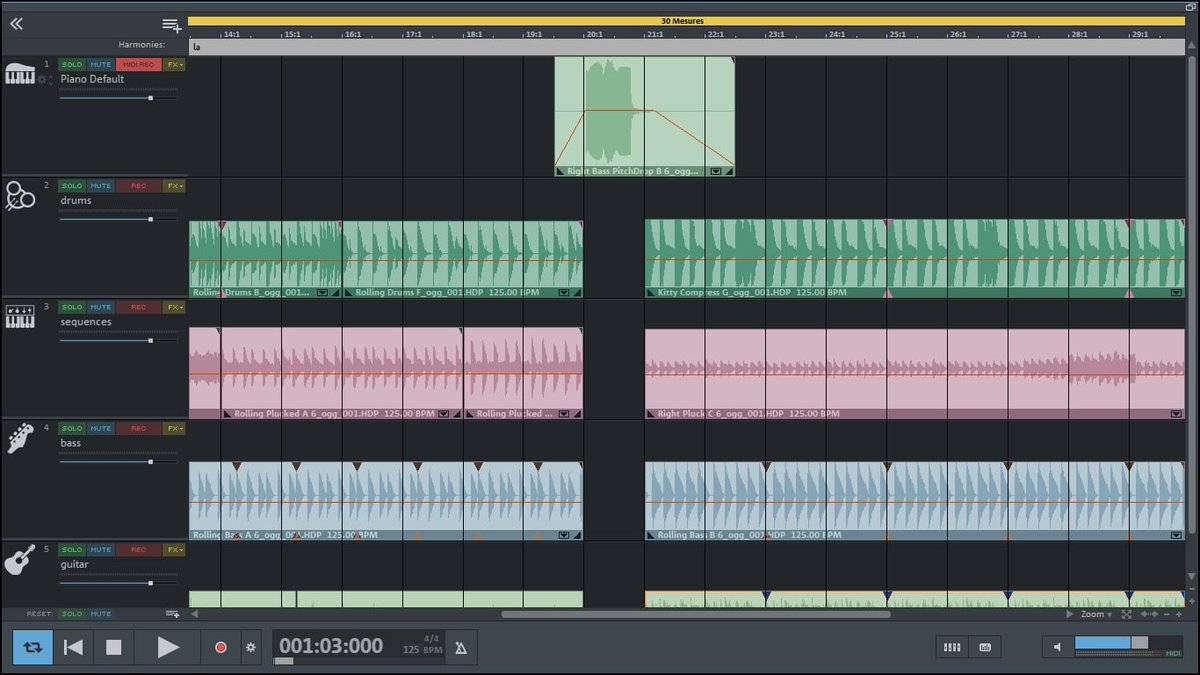1200x675 pixels.
Task: Solo the Piano Default track
Action: pos(72,64)
